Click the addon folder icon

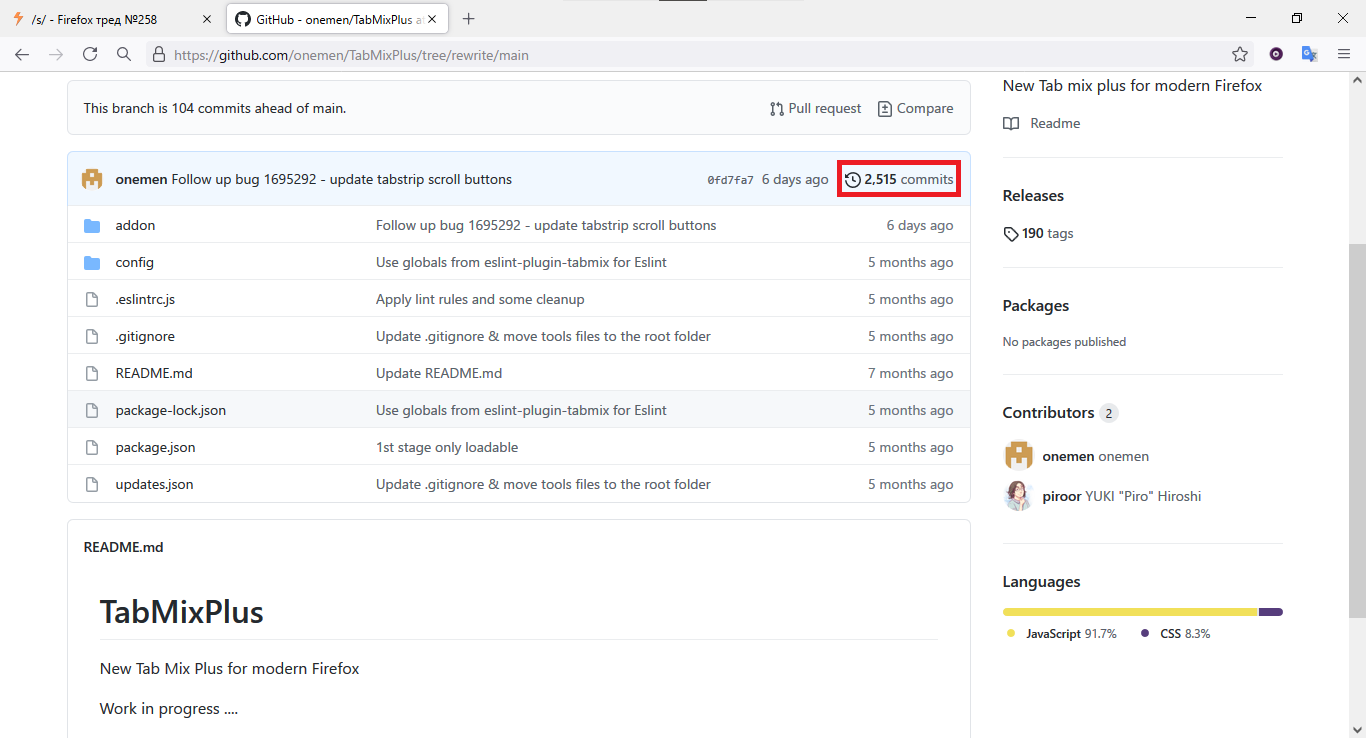coord(92,225)
